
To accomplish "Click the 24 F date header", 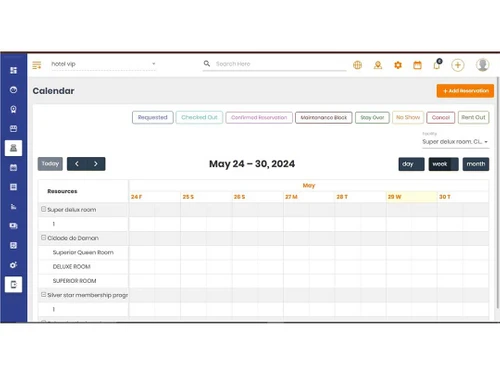I will (x=155, y=197).
